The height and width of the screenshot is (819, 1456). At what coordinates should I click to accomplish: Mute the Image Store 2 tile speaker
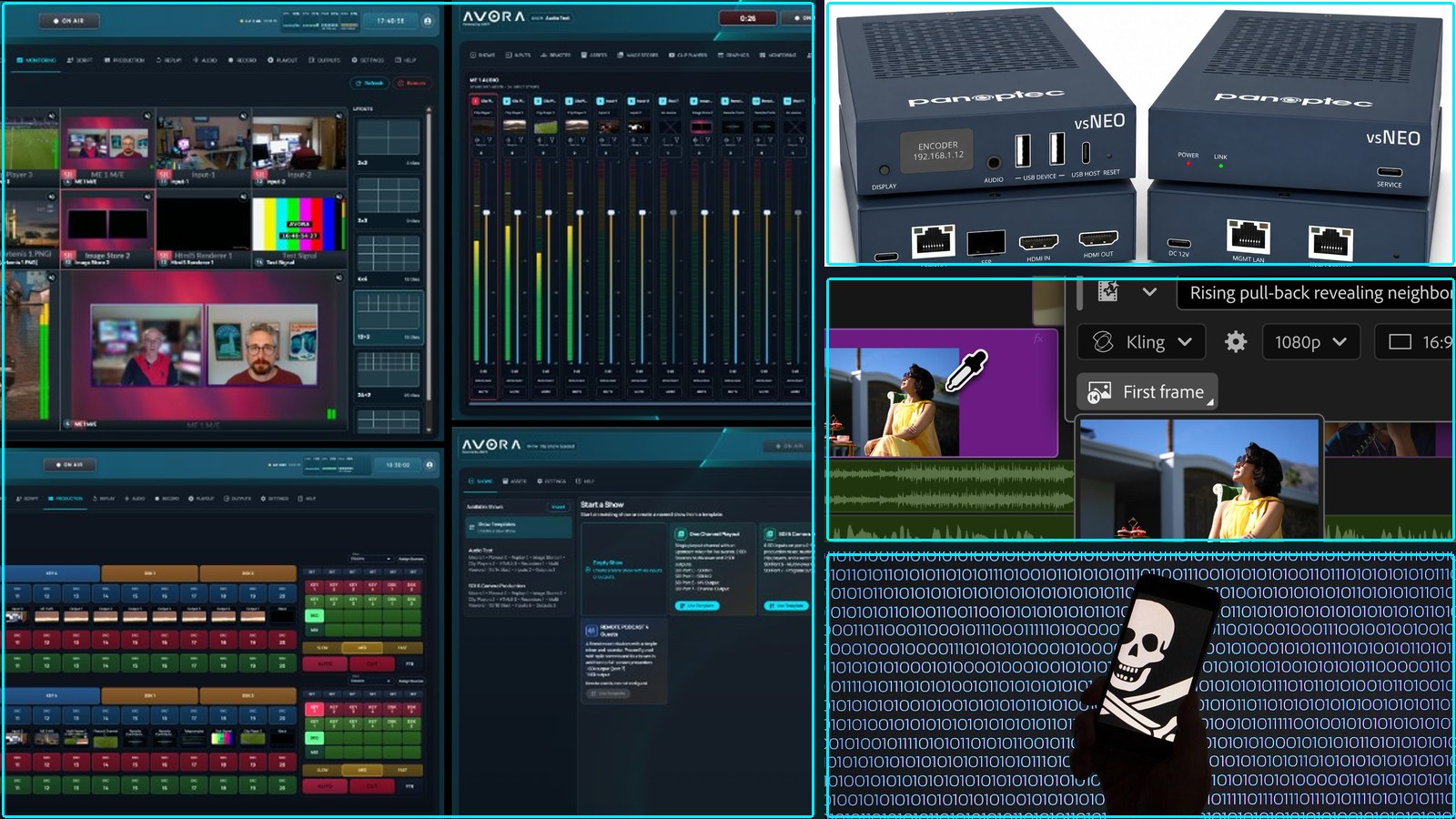tap(147, 197)
